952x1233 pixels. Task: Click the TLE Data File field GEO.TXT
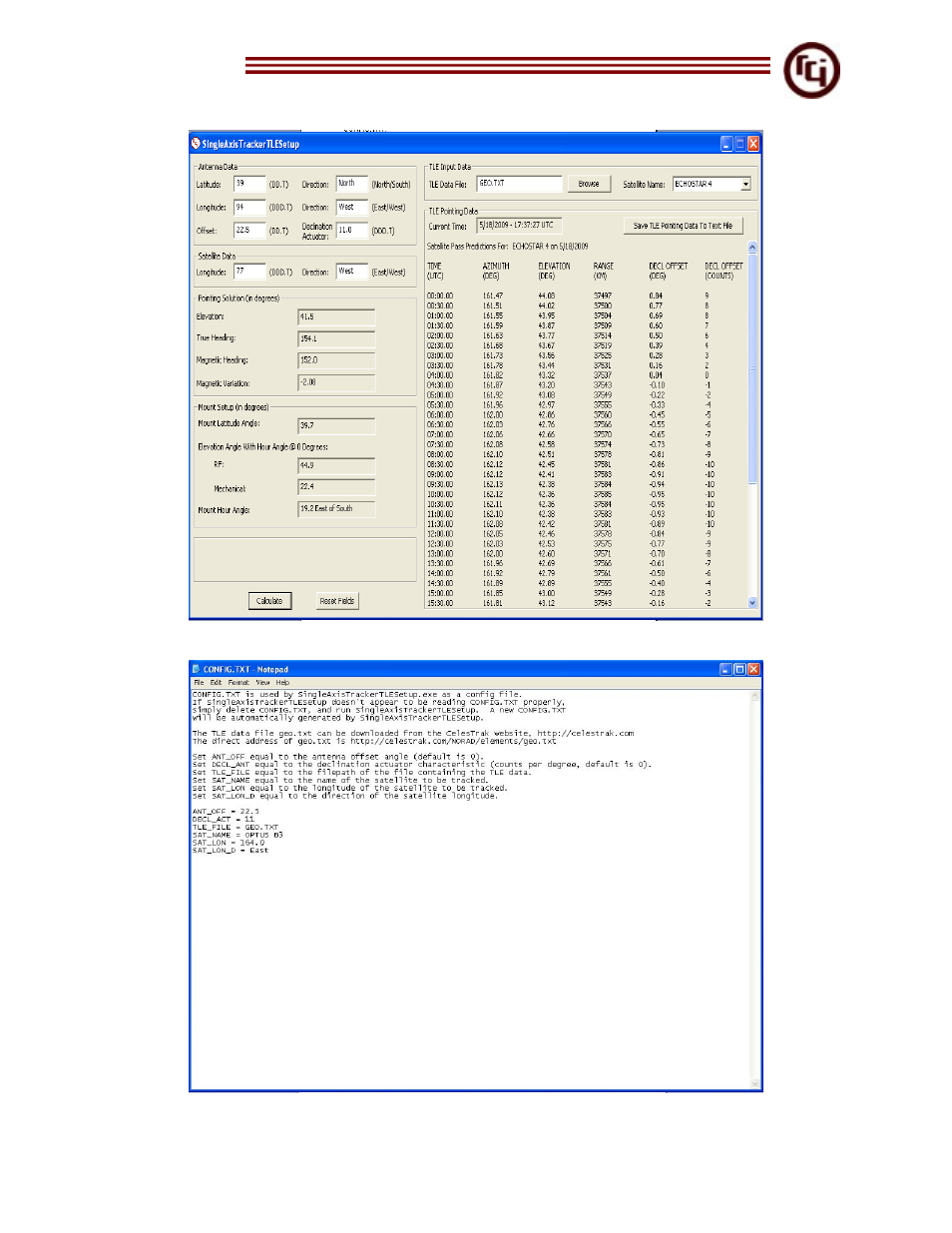coord(519,184)
